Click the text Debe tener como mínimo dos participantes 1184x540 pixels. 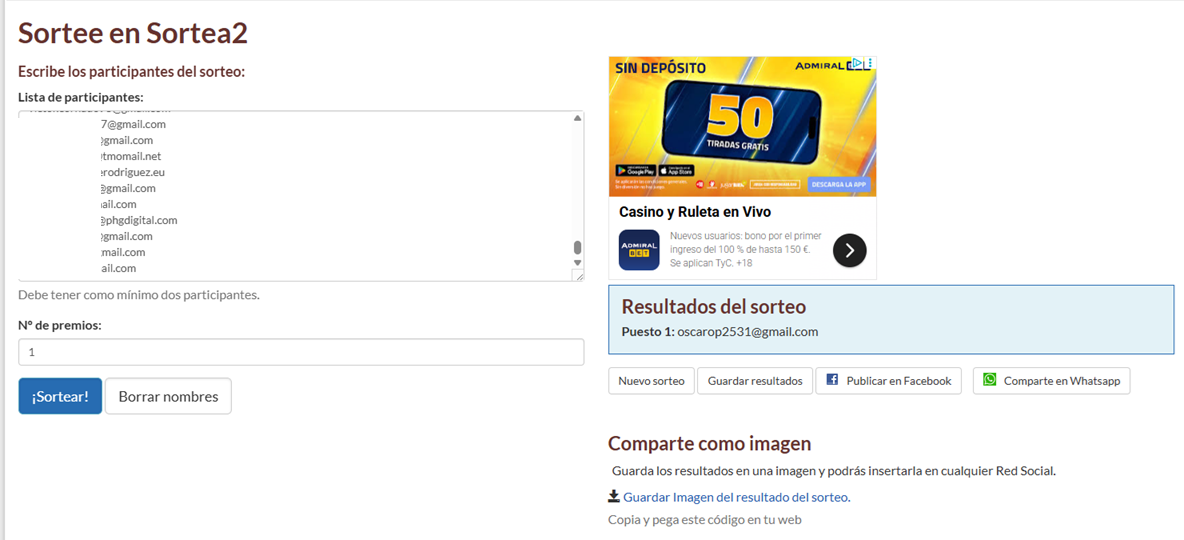[139, 295]
